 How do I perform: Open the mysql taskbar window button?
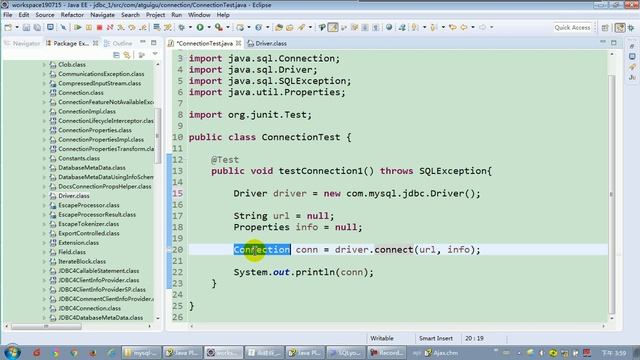click(x=141, y=353)
